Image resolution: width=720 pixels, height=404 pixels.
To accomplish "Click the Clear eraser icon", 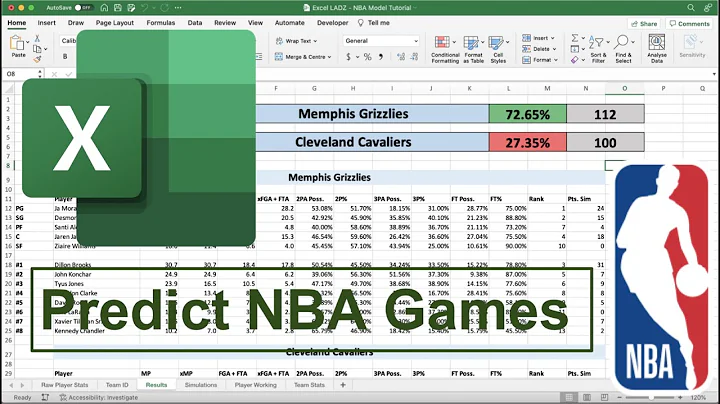I will pos(575,60).
